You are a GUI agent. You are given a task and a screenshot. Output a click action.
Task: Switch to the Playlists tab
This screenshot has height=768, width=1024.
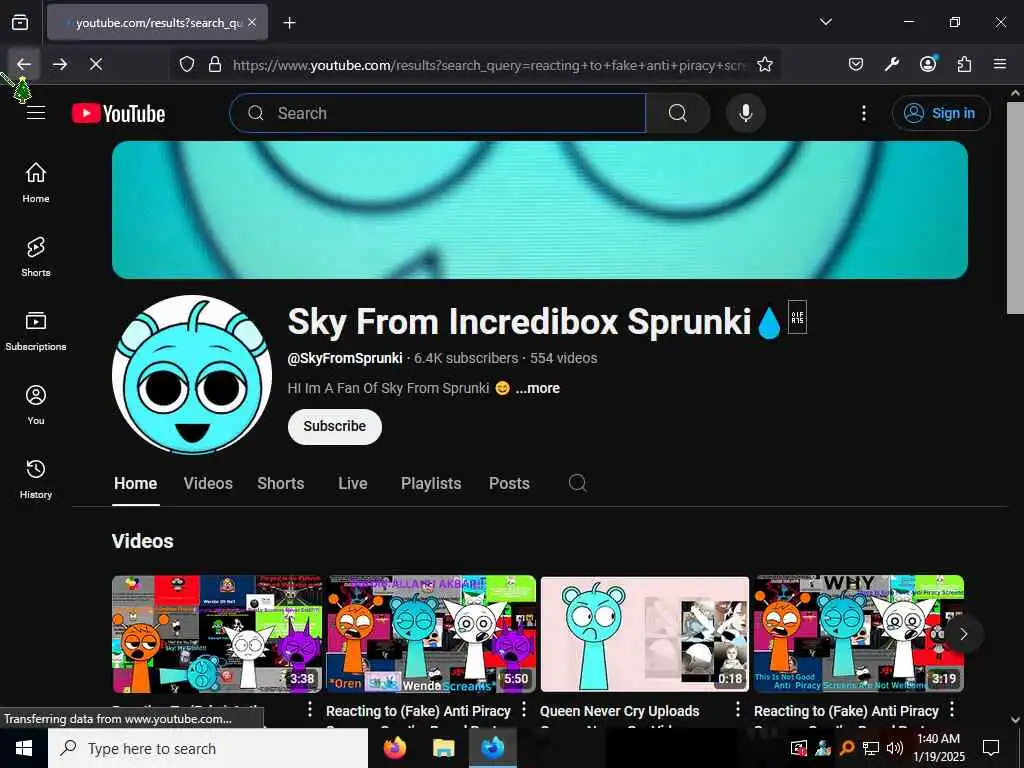431,483
